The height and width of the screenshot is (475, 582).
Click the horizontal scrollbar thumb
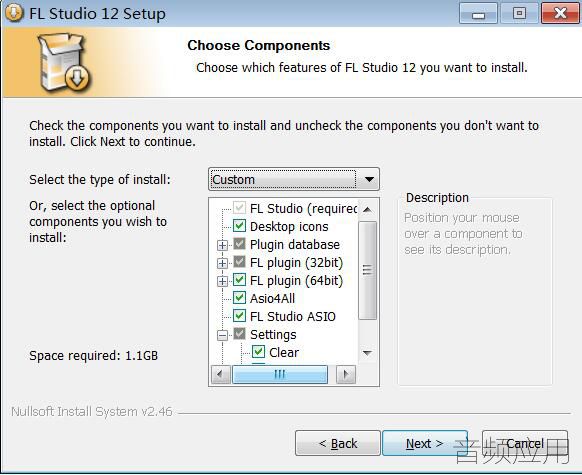click(279, 374)
